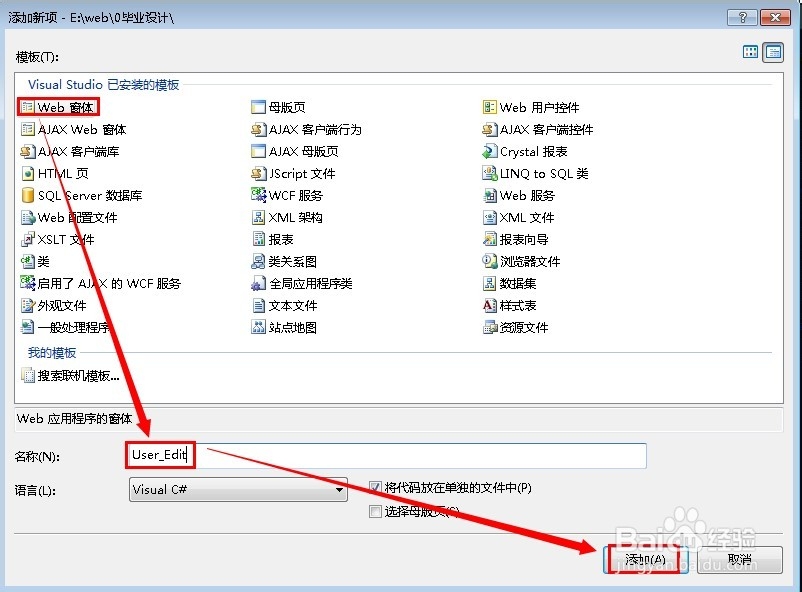Select 全局应用程序类 template
Screen dimensions: 802x592
coord(302,283)
